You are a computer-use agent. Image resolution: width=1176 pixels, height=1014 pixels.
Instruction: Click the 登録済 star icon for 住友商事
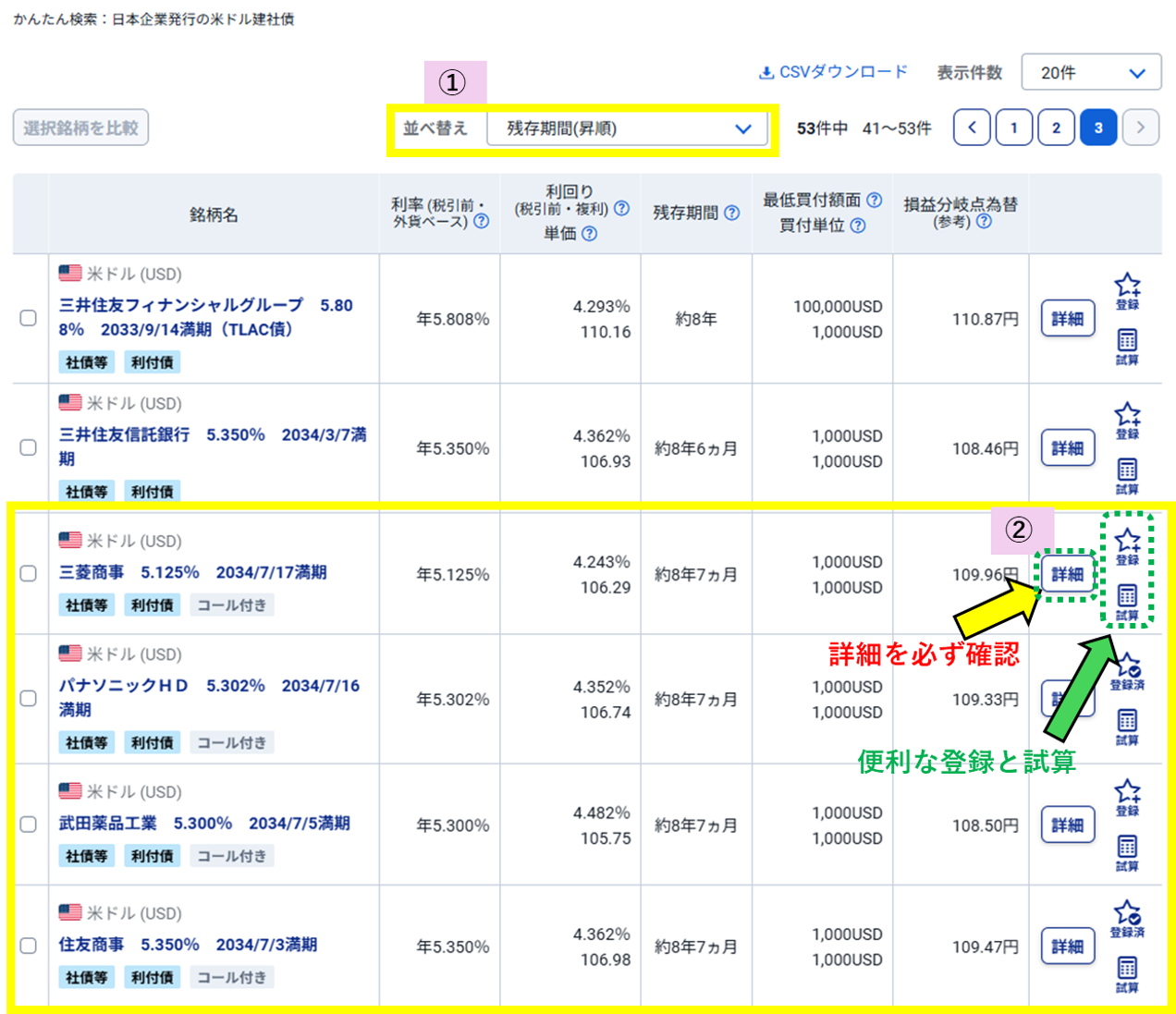pyautogui.click(x=1127, y=914)
